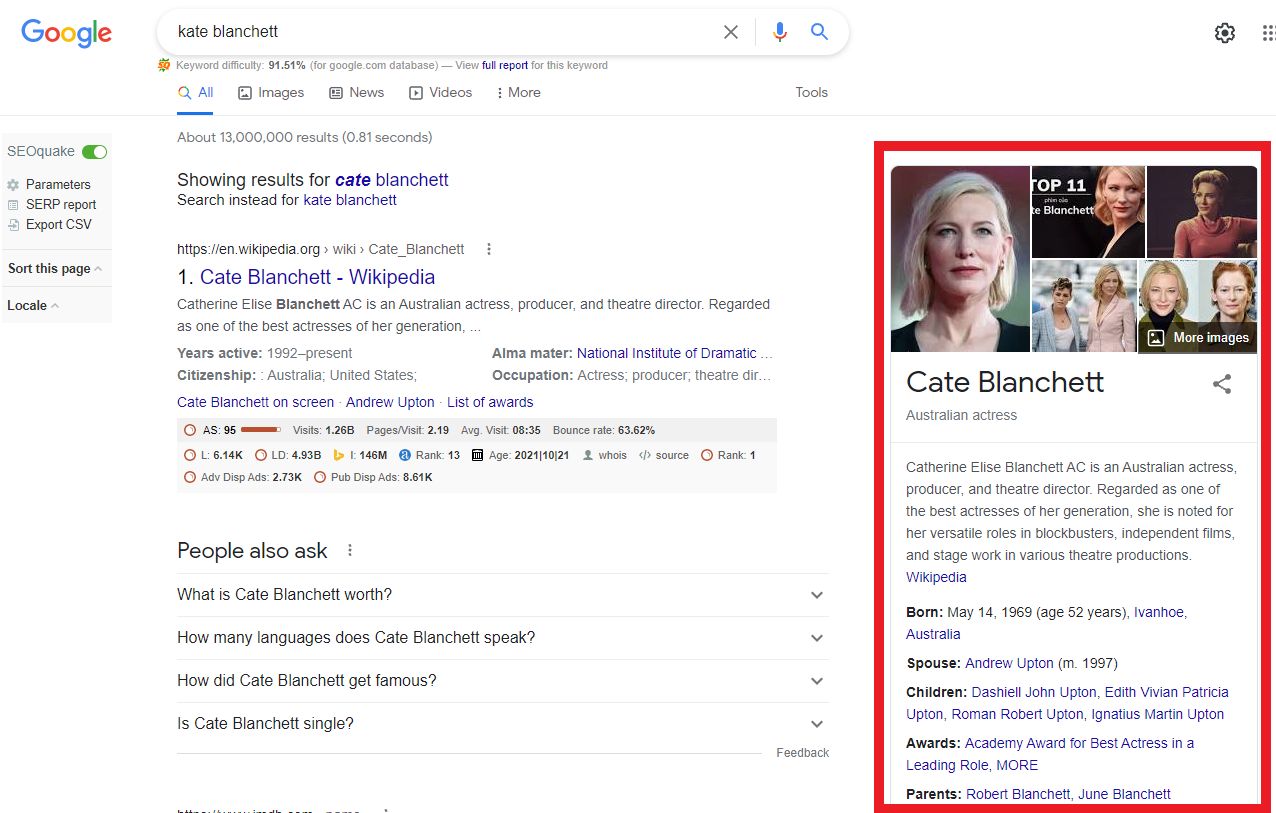1276x813 pixels.
Task: Switch to the Videos tab
Action: (x=440, y=92)
